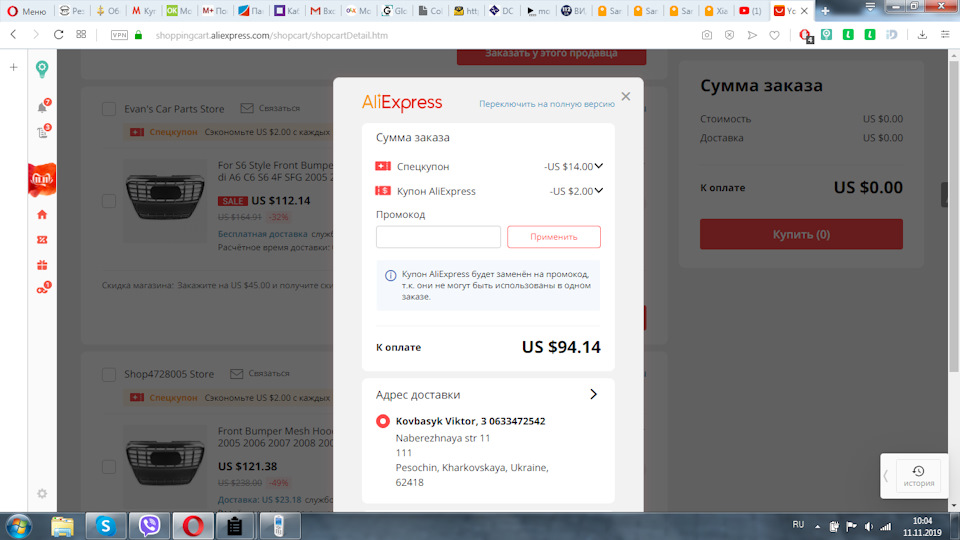Click the red gift box sidebar icon
Image resolution: width=960 pixels, height=540 pixels.
pos(42,264)
